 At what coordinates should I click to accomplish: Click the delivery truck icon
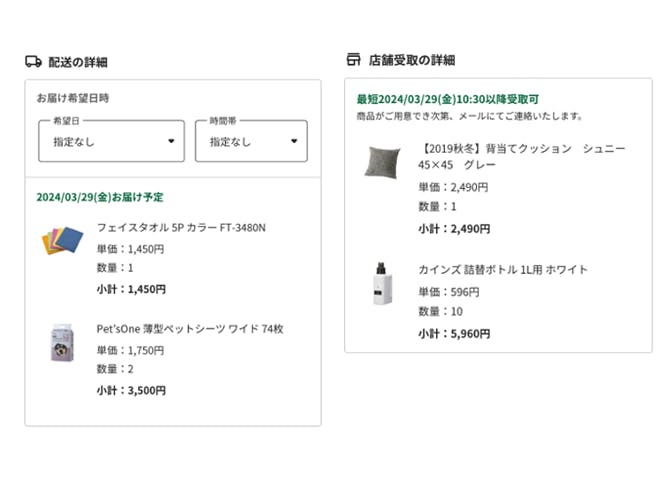point(34,61)
